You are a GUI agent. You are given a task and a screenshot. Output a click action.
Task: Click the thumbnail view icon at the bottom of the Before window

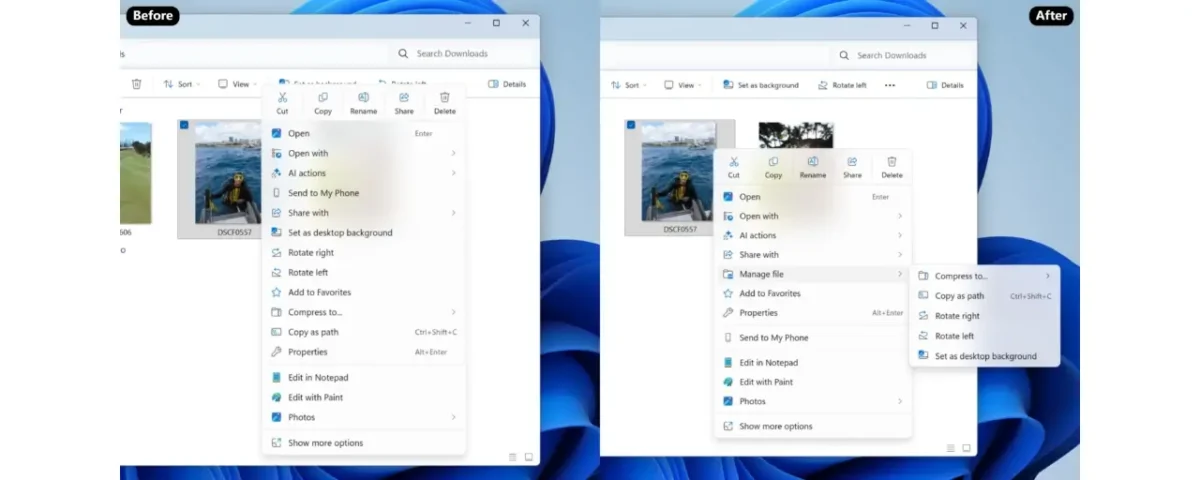(x=529, y=457)
